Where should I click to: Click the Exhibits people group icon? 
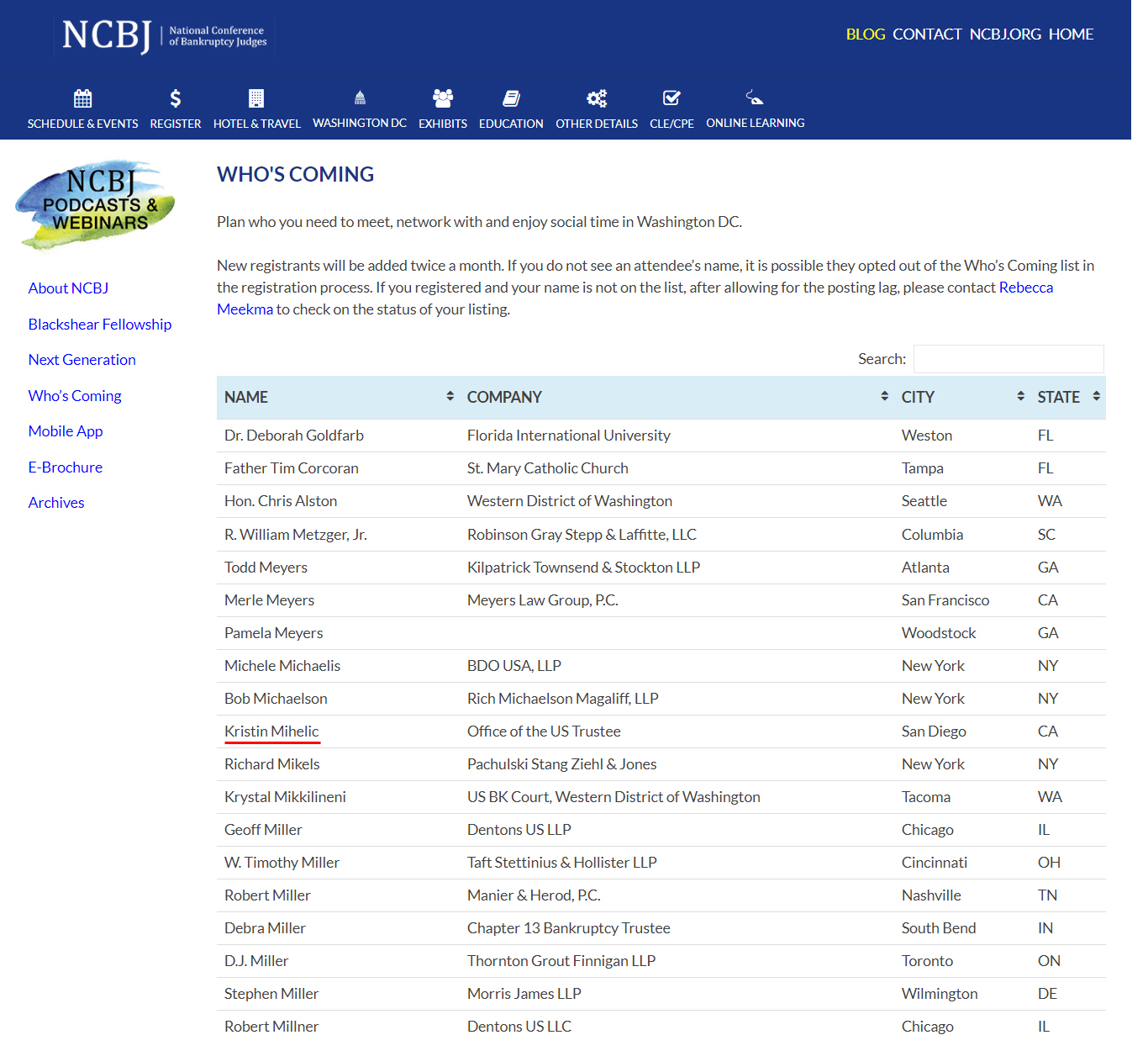tap(443, 98)
